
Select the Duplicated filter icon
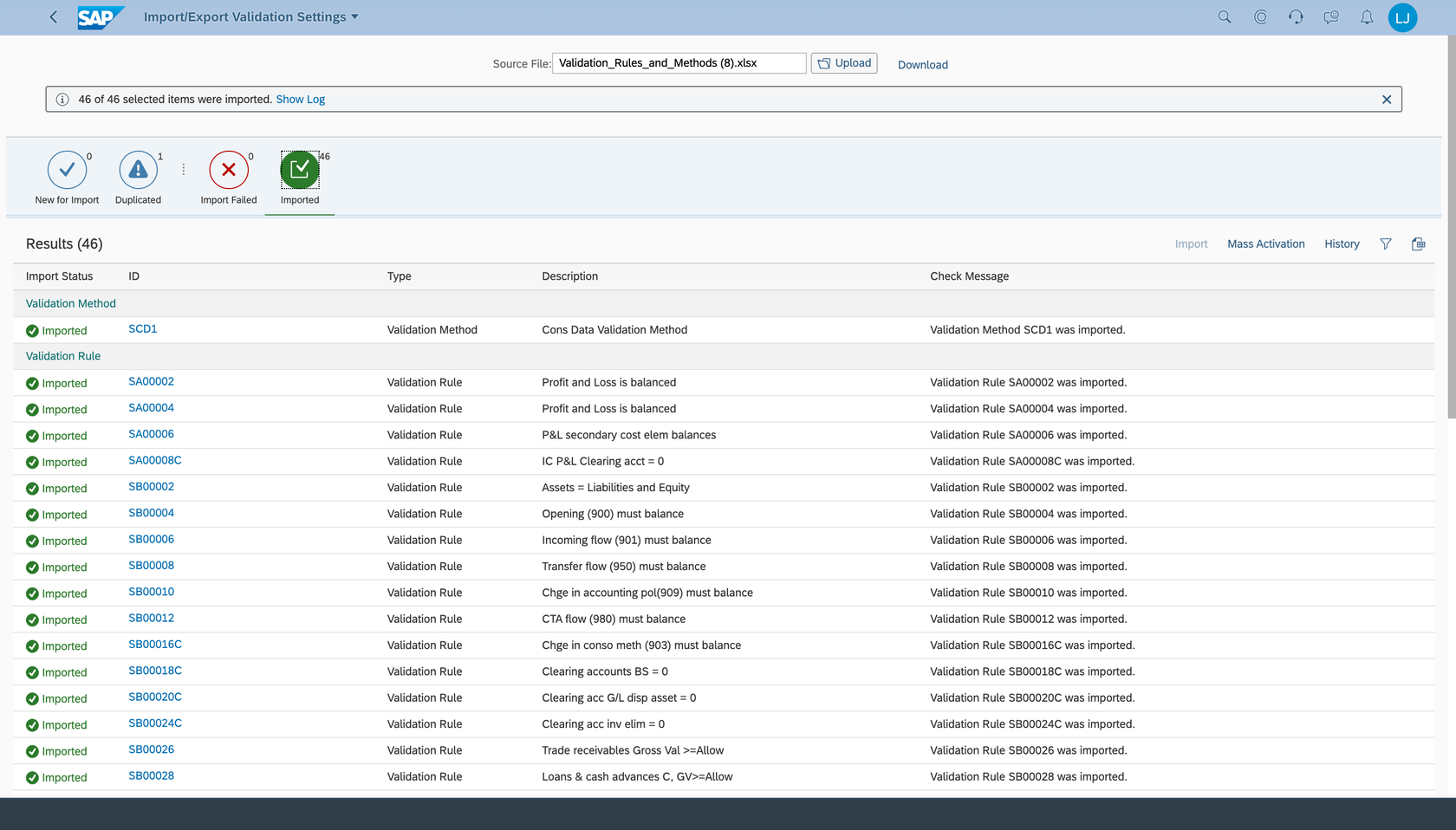point(138,170)
